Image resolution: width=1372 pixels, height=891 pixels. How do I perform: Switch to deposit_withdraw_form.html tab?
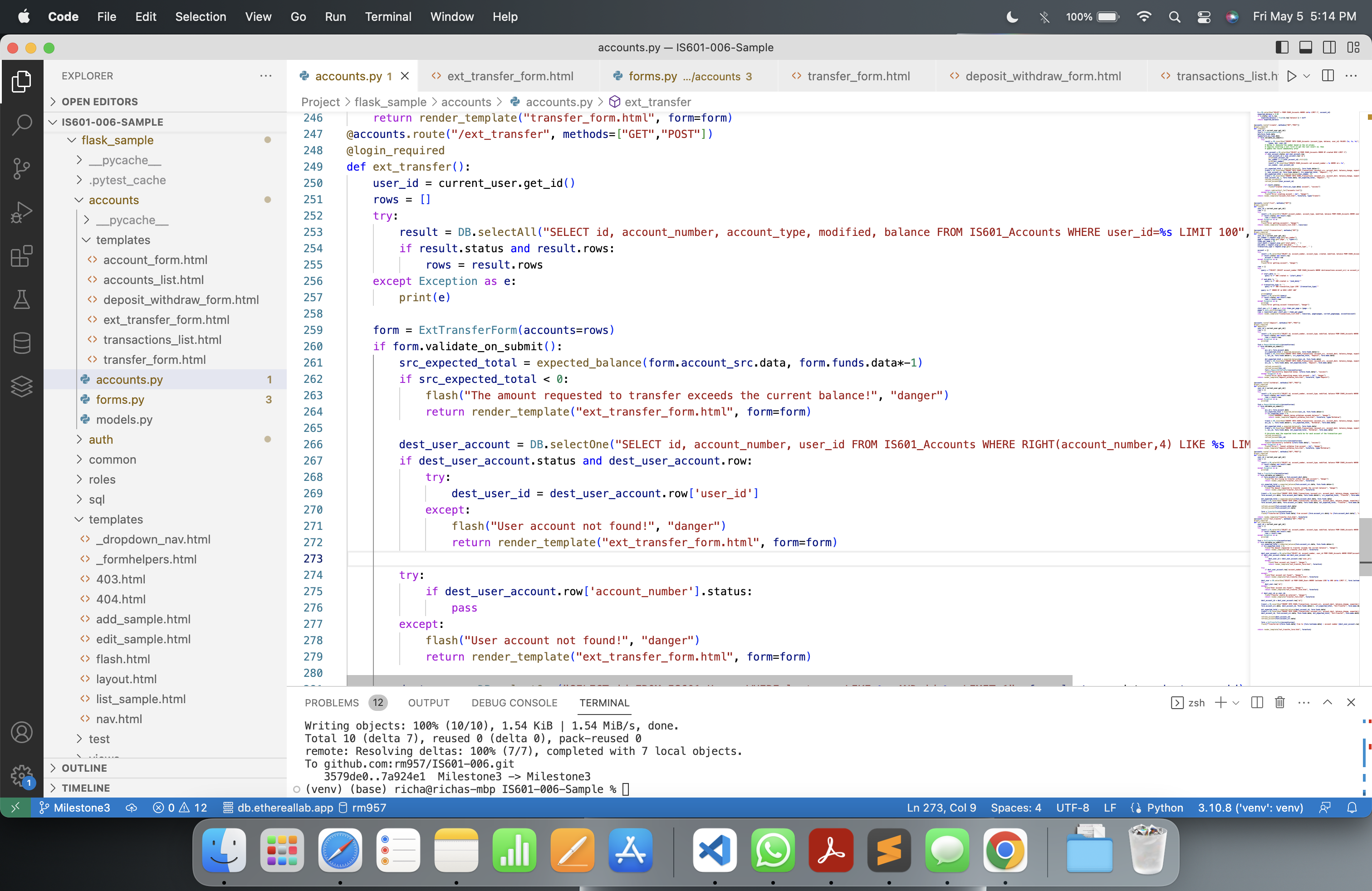point(1042,76)
